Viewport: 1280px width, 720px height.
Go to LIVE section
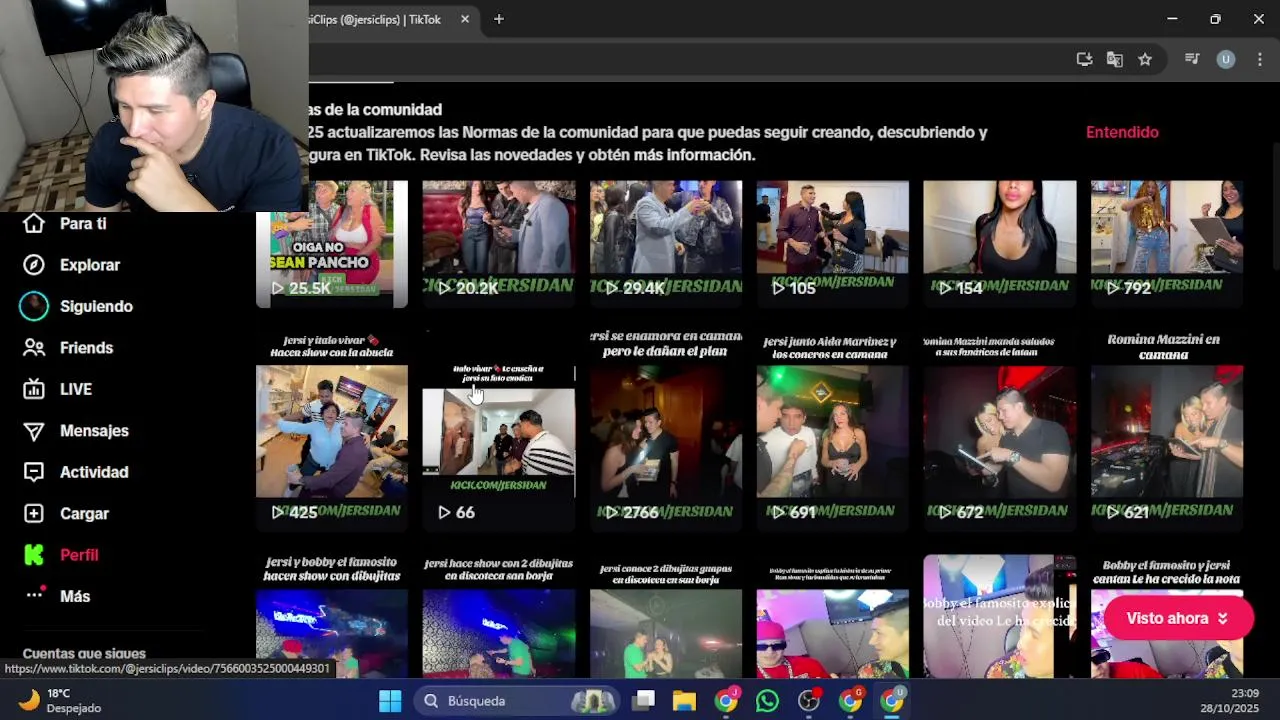pos(76,389)
